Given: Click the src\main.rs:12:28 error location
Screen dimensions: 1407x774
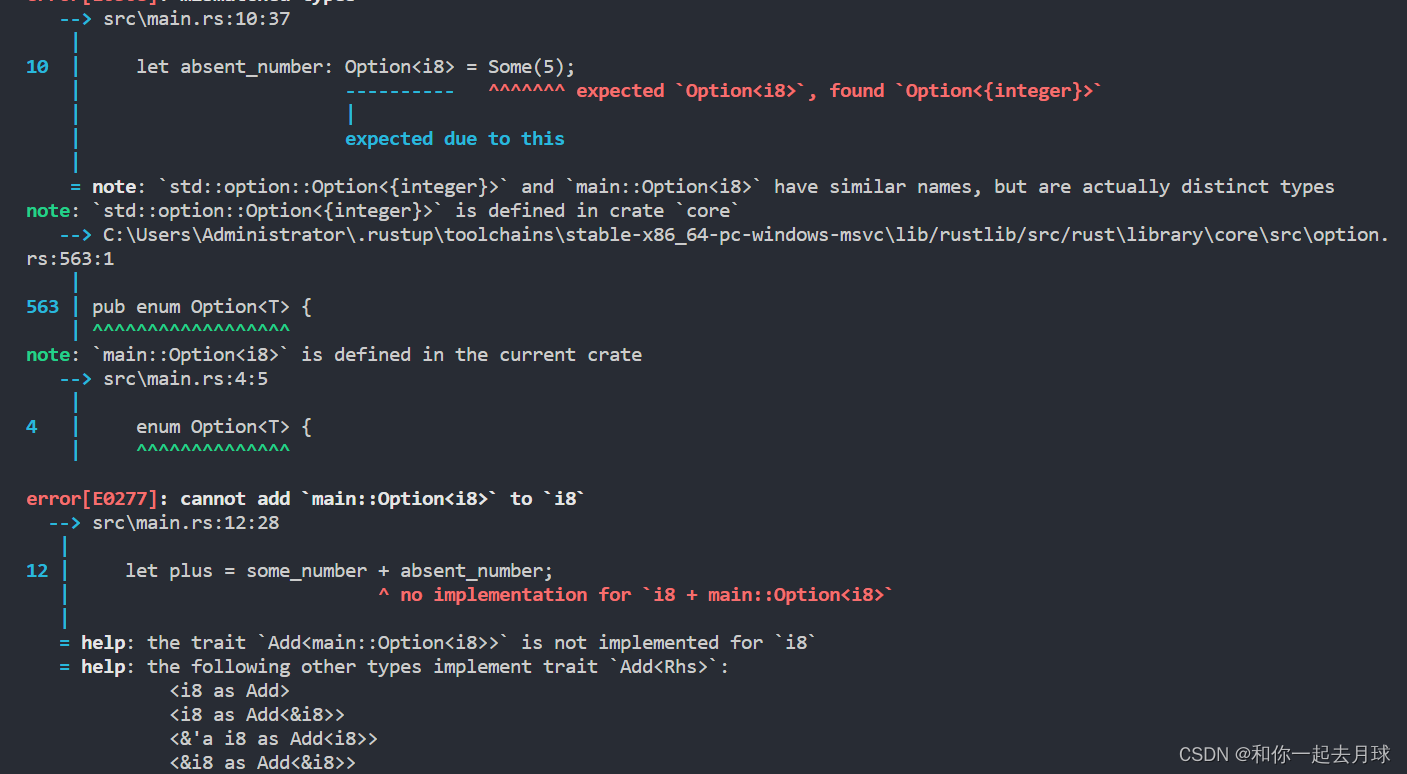Looking at the screenshot, I should tap(185, 523).
